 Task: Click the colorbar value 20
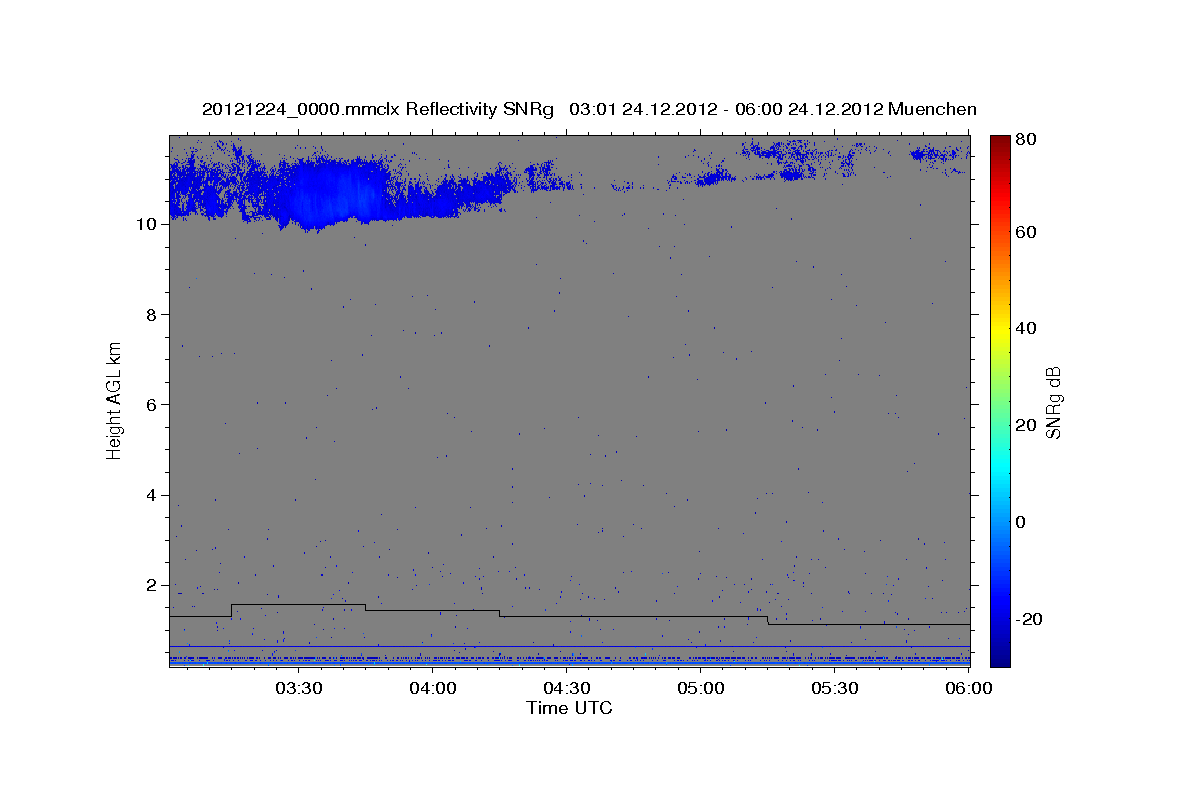(1028, 425)
